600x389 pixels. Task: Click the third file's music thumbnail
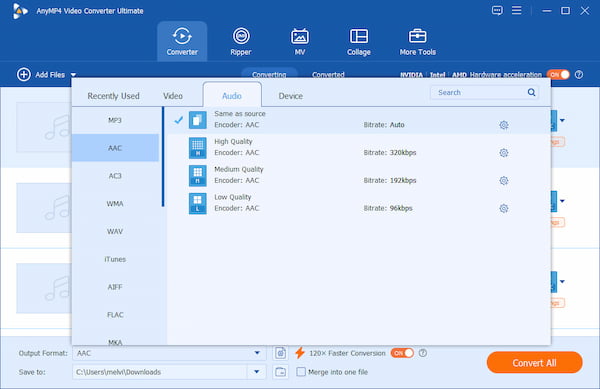tap(43, 288)
